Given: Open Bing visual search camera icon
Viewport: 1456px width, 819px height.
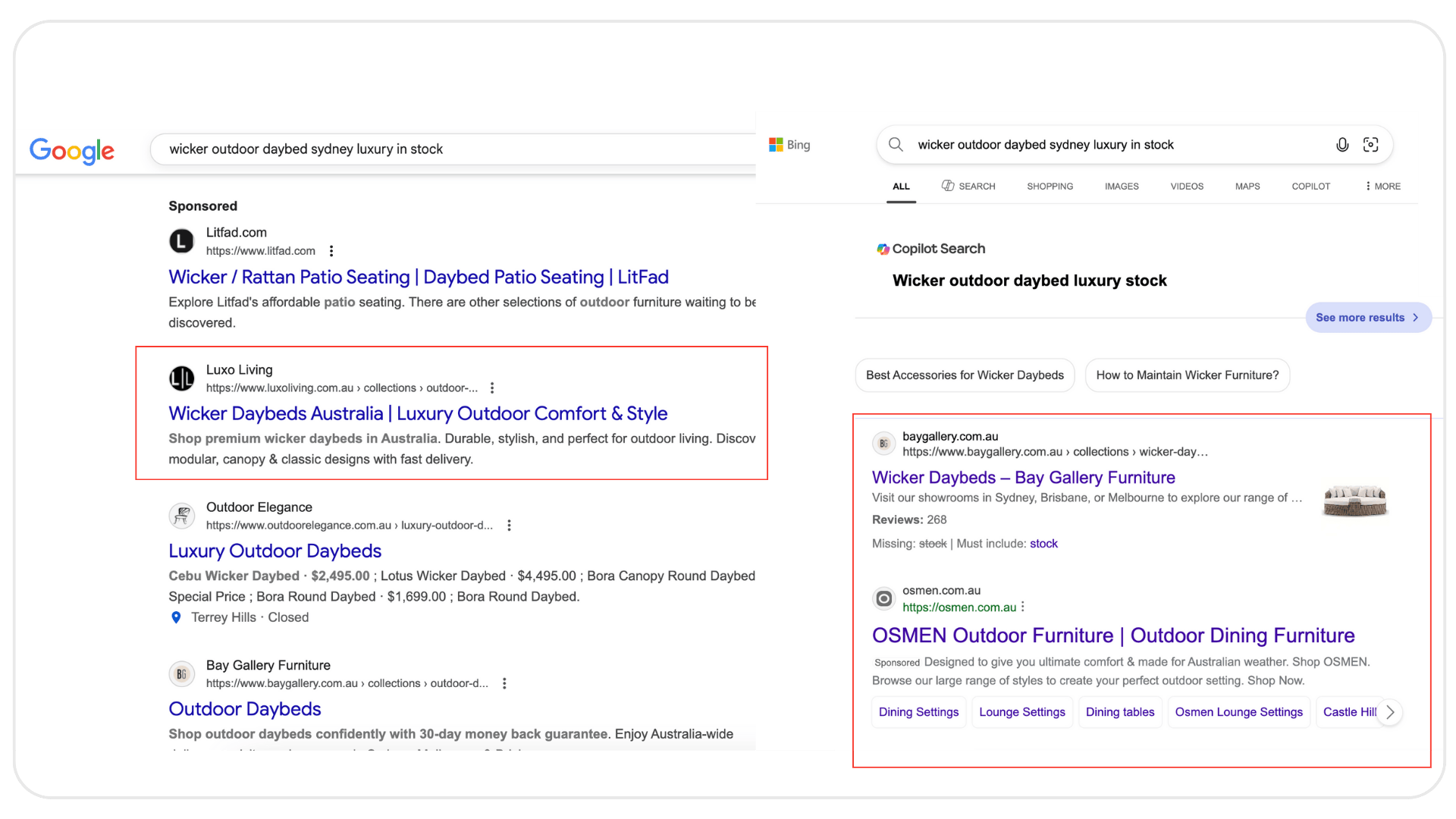Looking at the screenshot, I should pos(1370,145).
